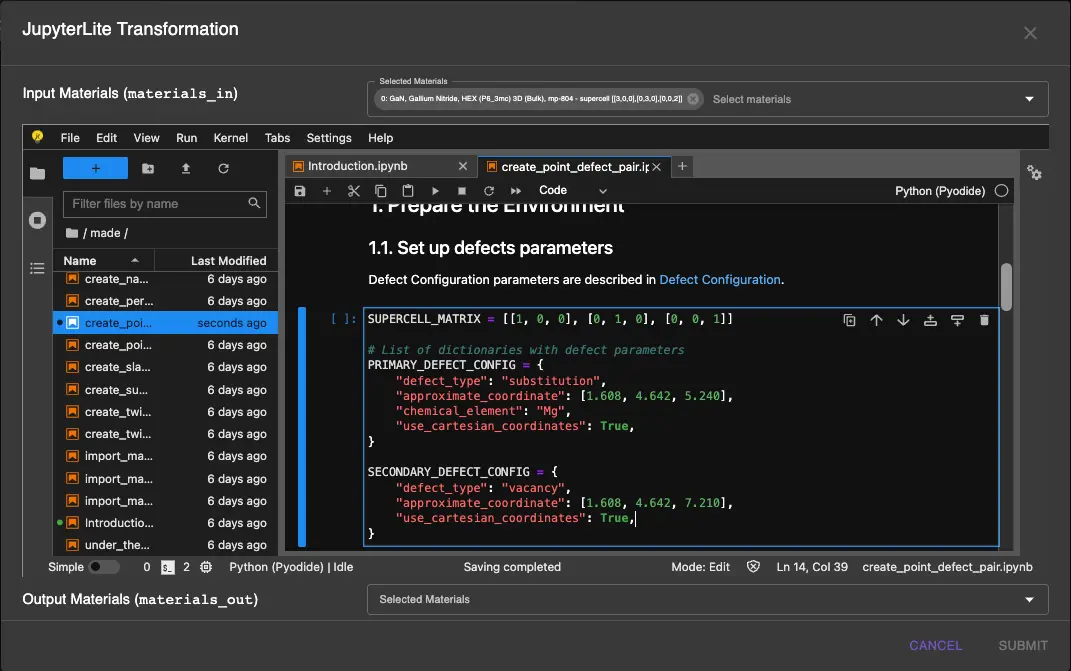This screenshot has width=1071, height=671.
Task: Open the property inspector gears icon
Action: pyautogui.click(x=1034, y=173)
